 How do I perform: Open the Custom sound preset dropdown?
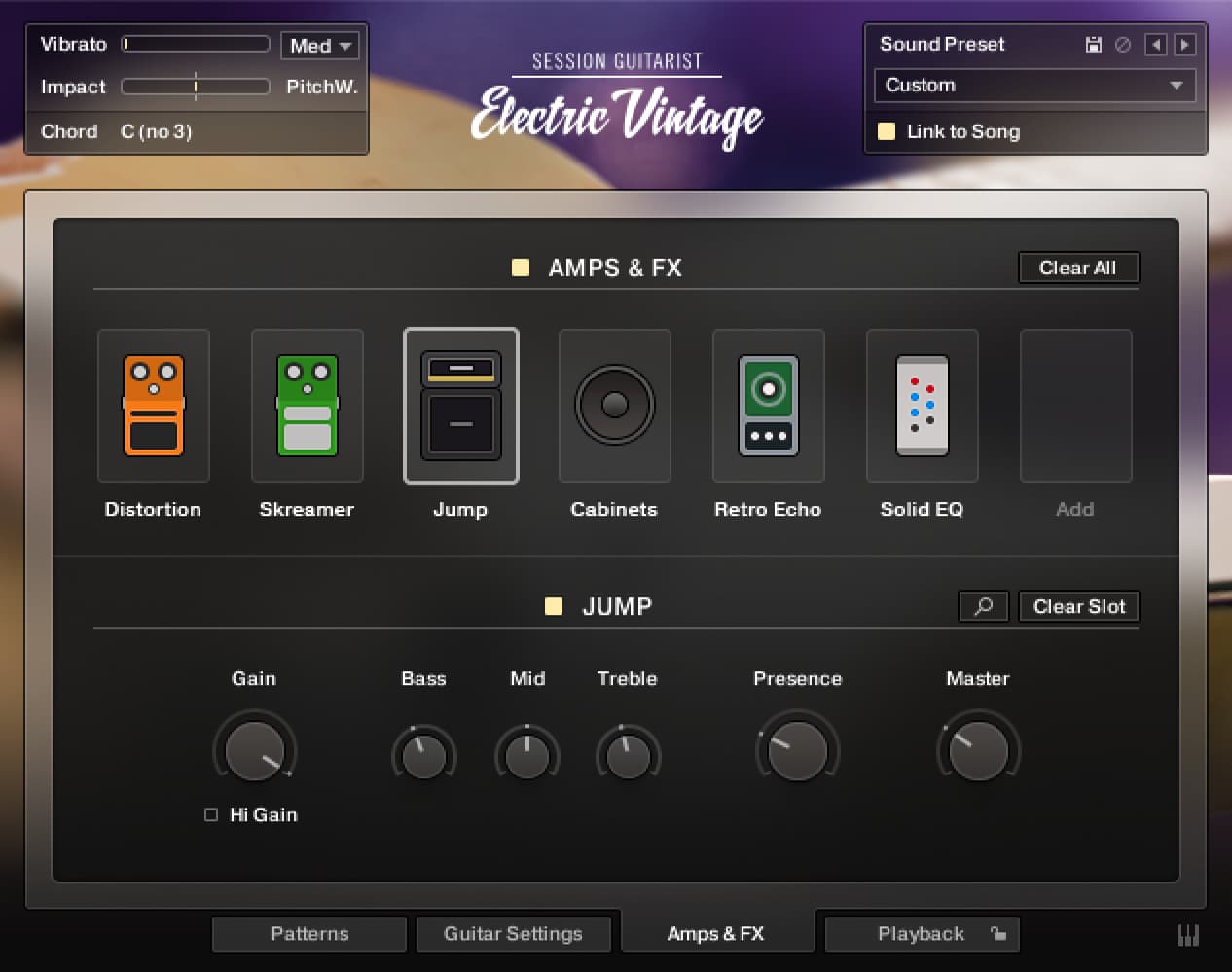(1034, 86)
